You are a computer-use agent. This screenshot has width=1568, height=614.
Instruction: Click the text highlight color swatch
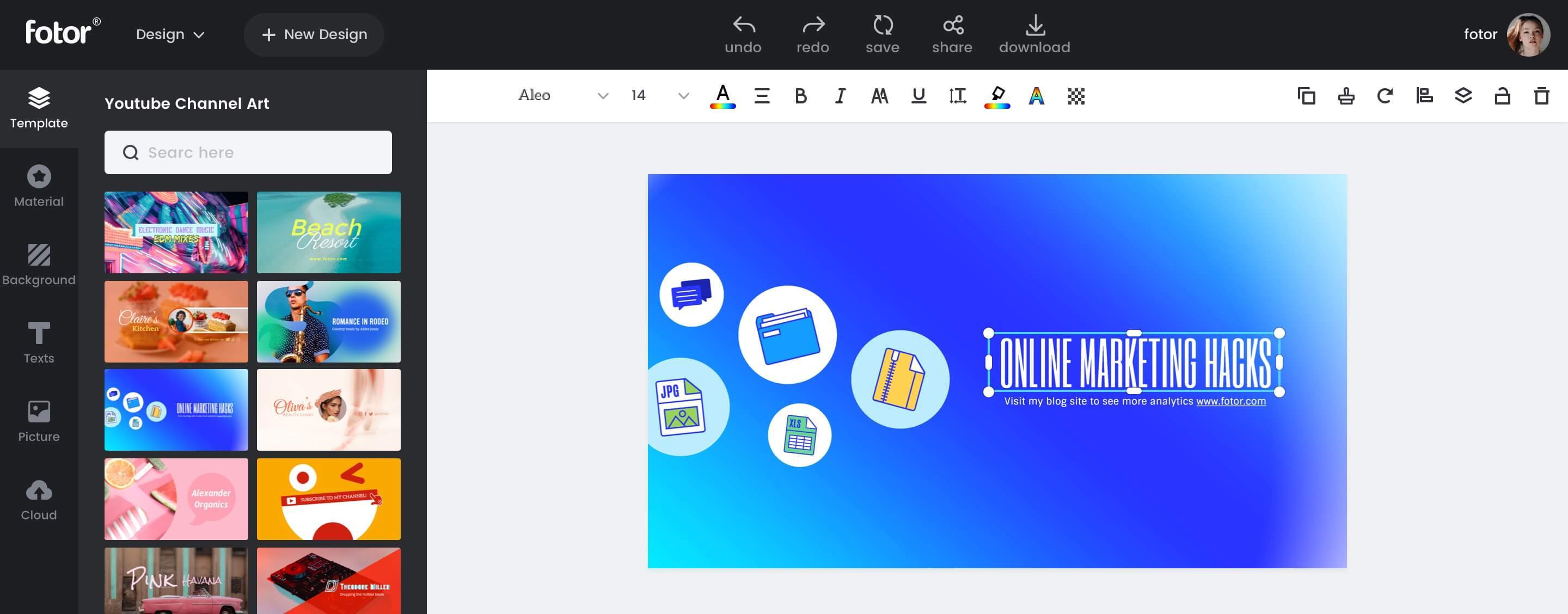click(x=997, y=95)
